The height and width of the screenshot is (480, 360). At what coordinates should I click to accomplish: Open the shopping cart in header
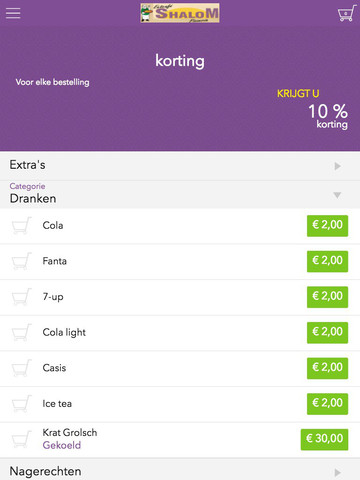point(347,13)
